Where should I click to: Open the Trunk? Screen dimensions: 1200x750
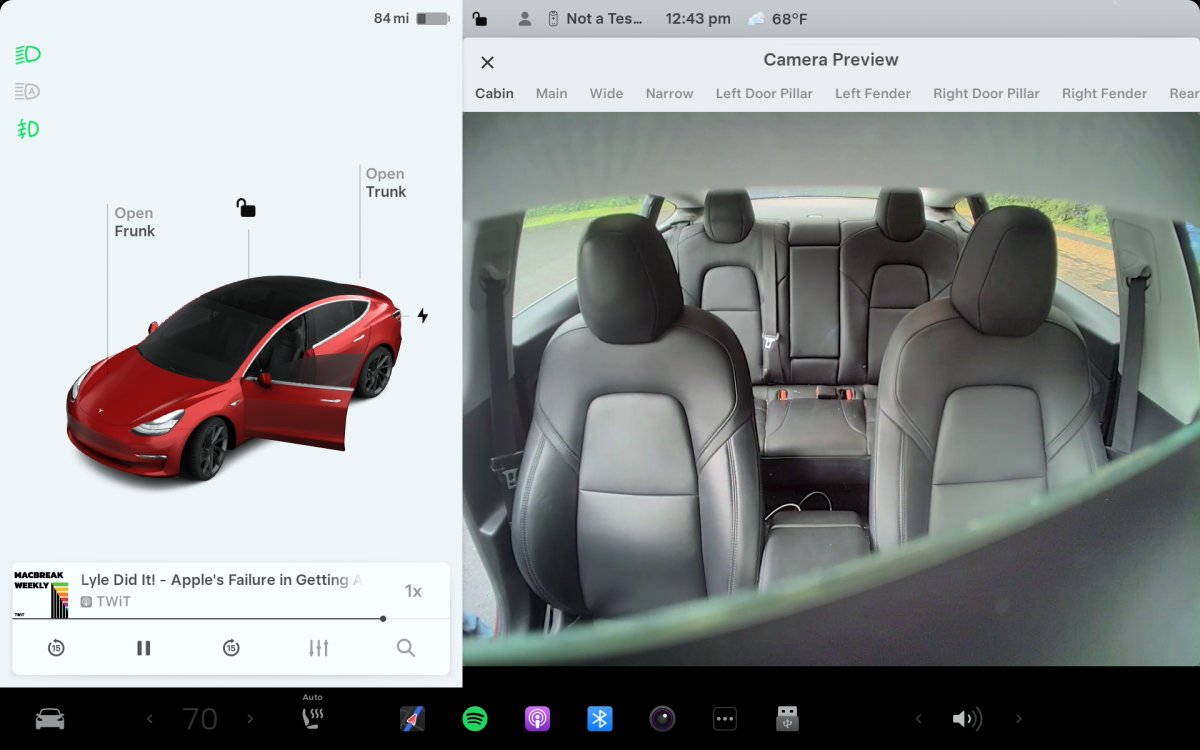(x=386, y=182)
